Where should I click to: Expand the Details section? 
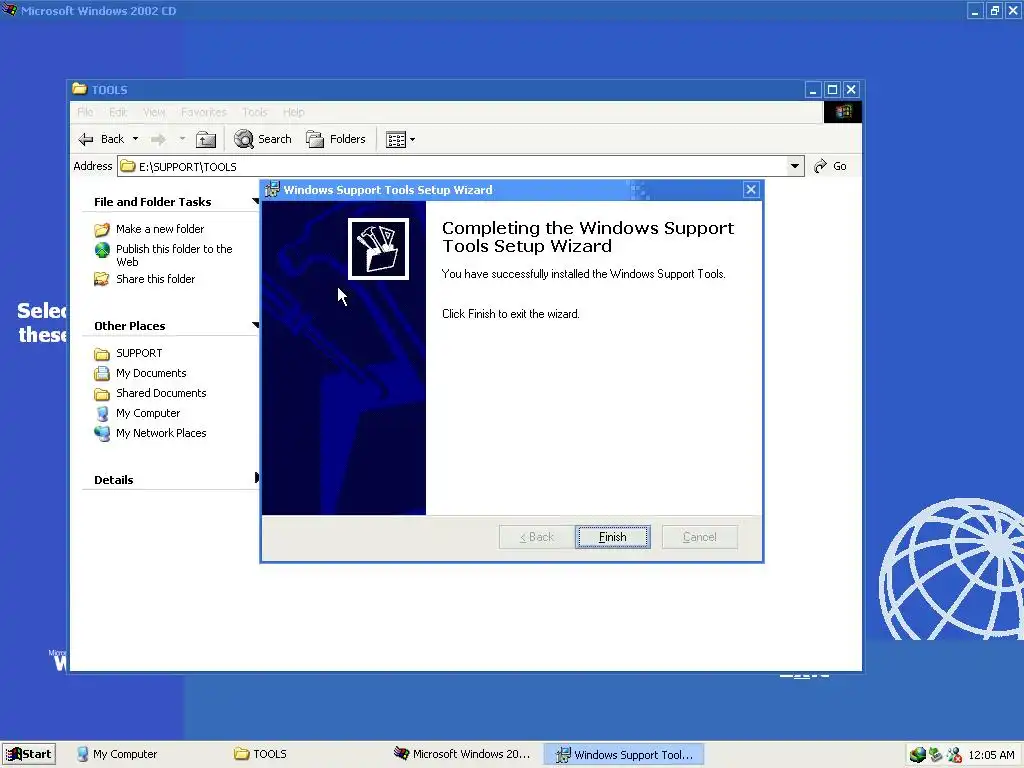pyautogui.click(x=256, y=478)
